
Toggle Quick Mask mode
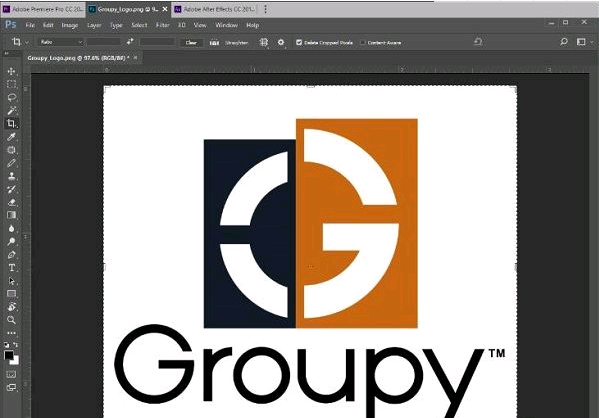point(11,374)
